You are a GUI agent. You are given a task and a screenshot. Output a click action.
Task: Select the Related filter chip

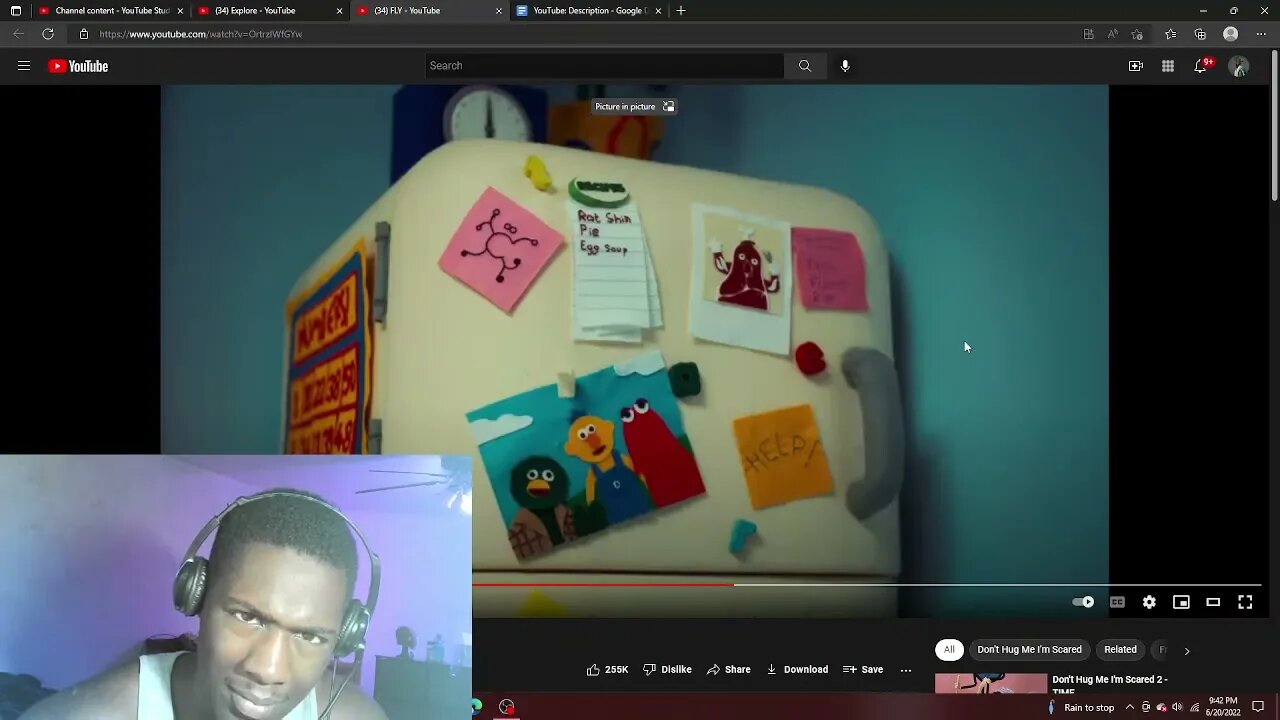pos(1120,650)
